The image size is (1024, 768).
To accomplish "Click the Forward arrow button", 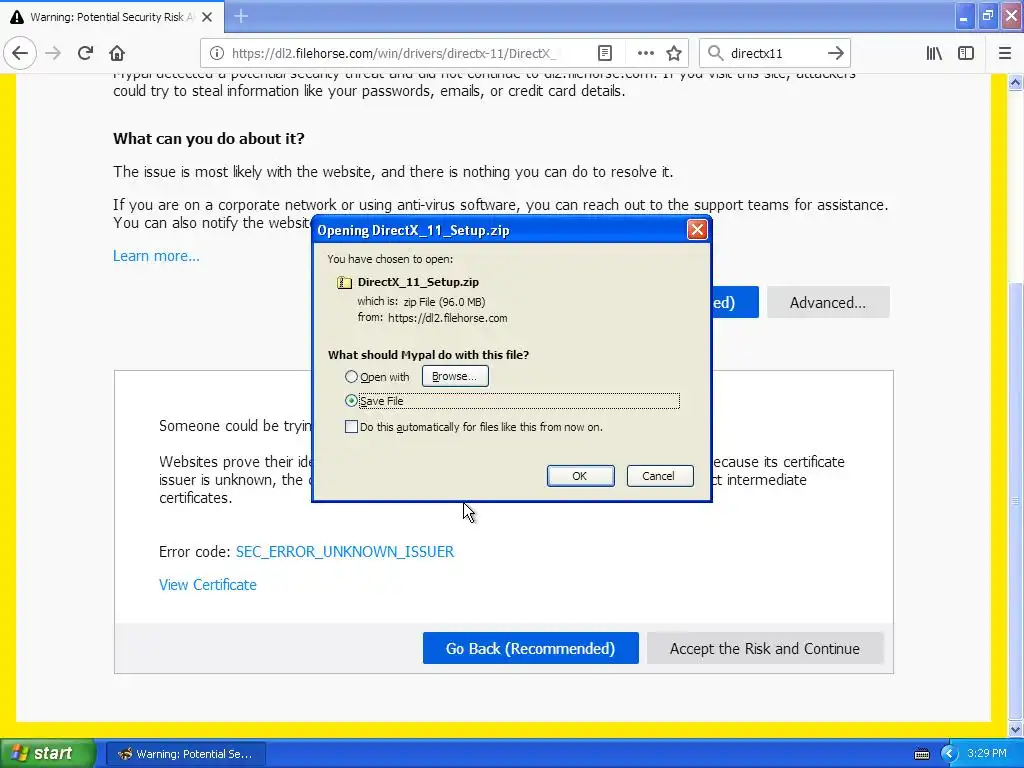I will pos(53,54).
